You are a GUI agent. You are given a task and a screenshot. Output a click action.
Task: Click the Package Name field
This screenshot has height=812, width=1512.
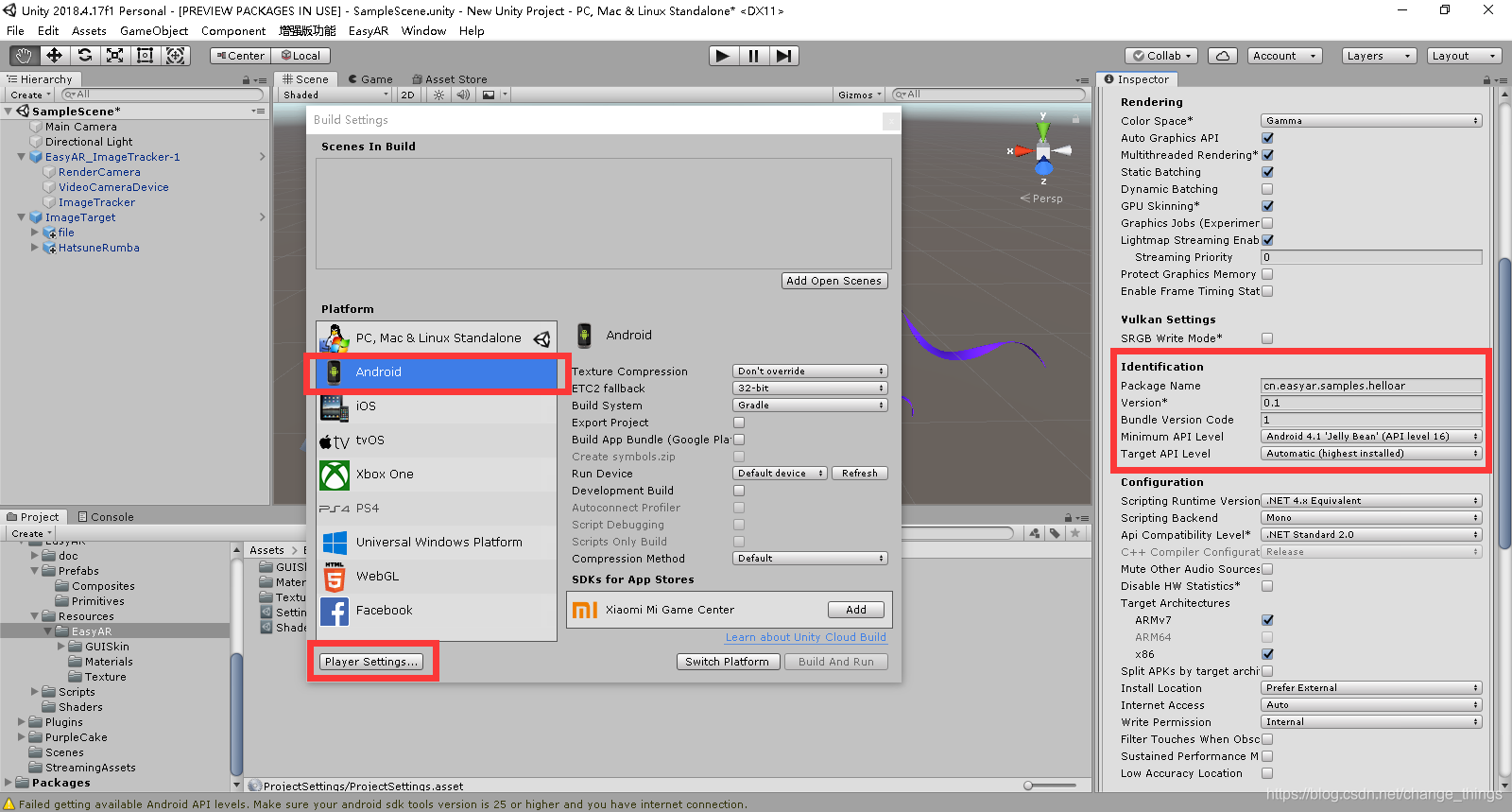[1371, 386]
